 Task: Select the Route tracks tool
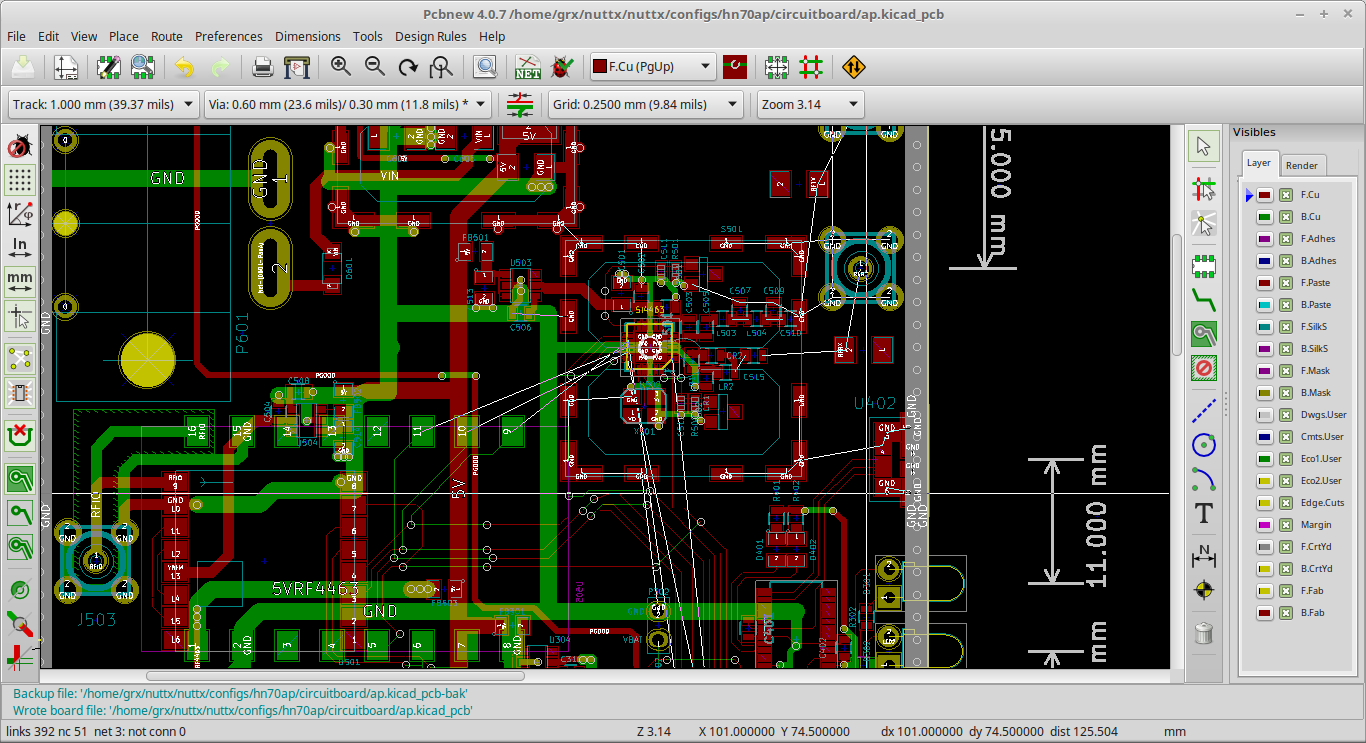pyautogui.click(x=1204, y=298)
